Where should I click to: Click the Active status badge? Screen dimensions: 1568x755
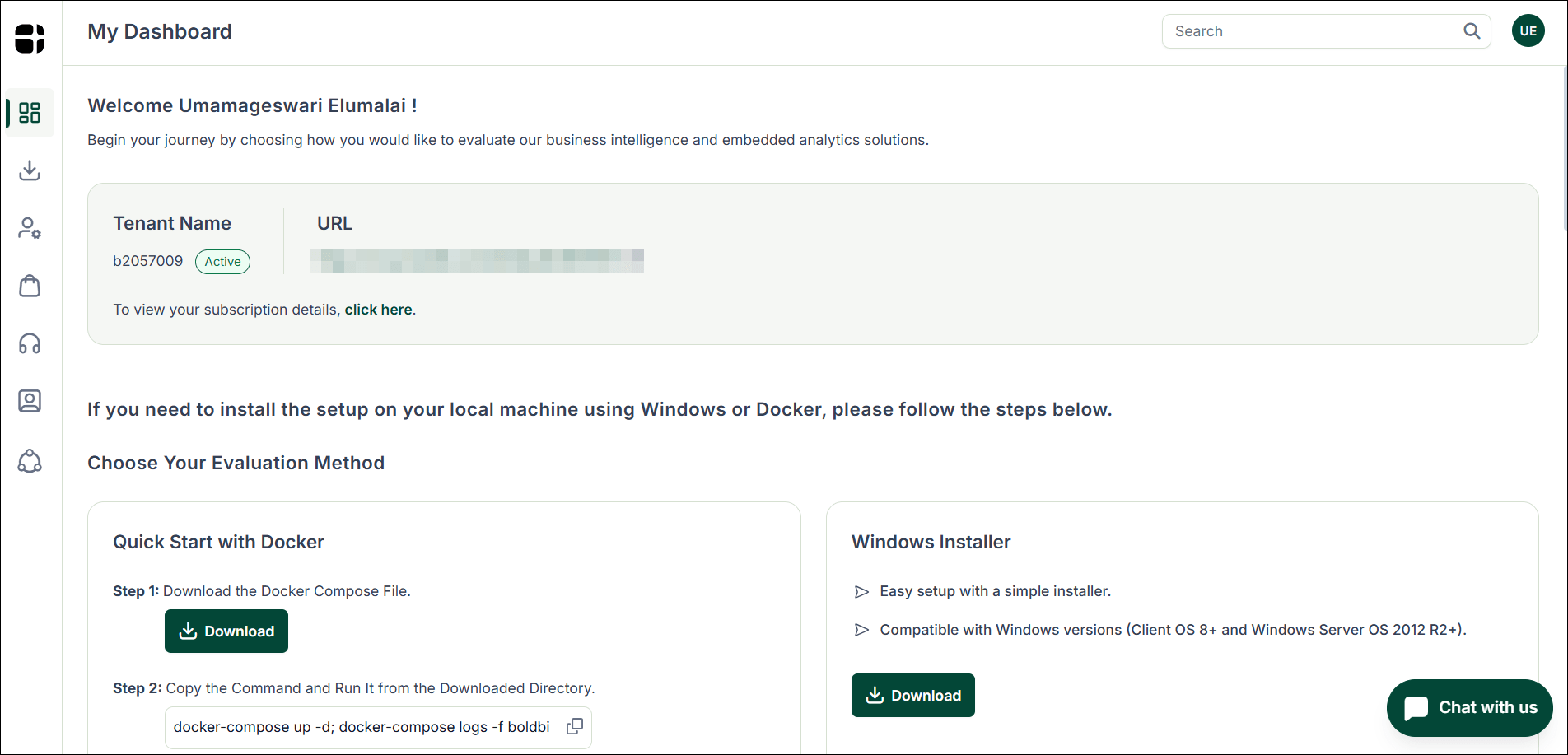(x=222, y=262)
